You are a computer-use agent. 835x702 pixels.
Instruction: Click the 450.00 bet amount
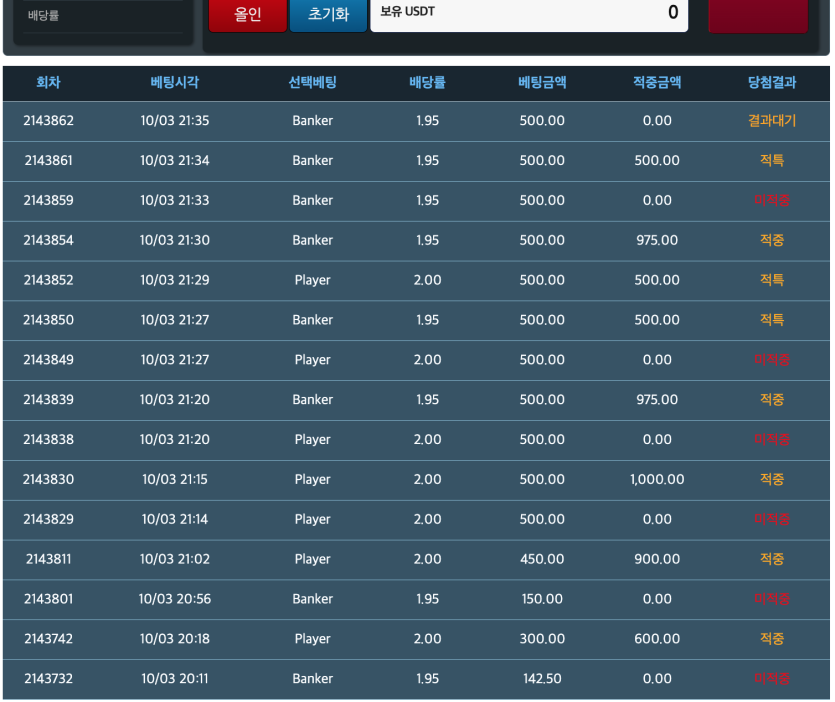[542, 560]
